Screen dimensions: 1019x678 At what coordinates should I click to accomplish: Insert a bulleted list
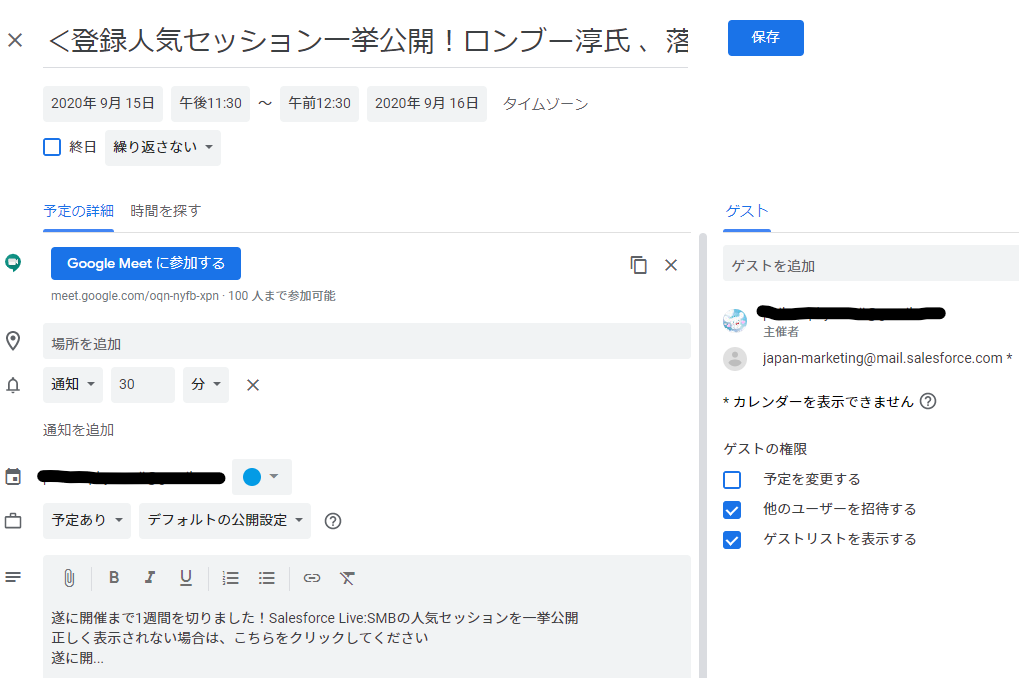pyautogui.click(x=266, y=578)
